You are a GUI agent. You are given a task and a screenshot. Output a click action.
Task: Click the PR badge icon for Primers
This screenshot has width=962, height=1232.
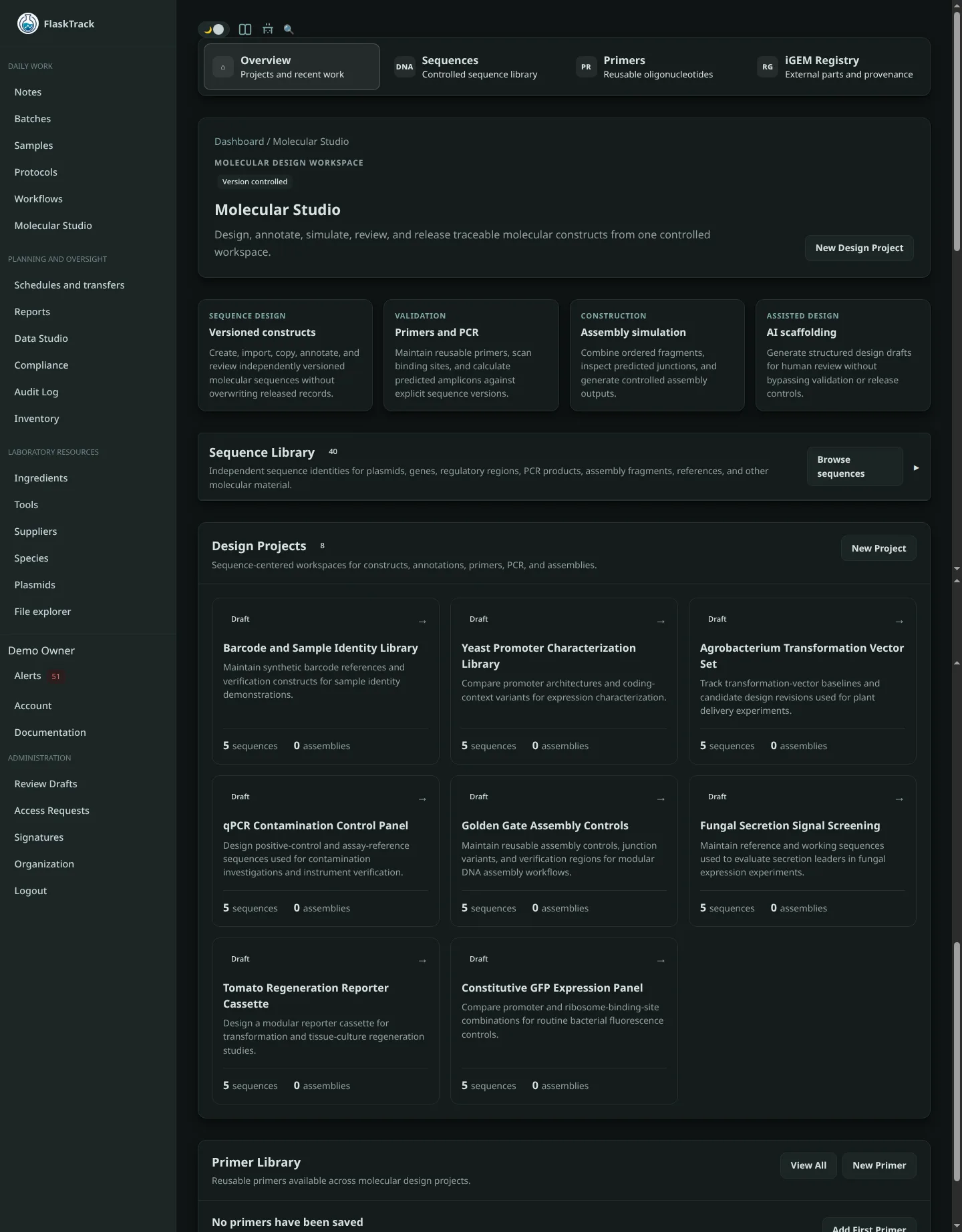[x=586, y=67]
